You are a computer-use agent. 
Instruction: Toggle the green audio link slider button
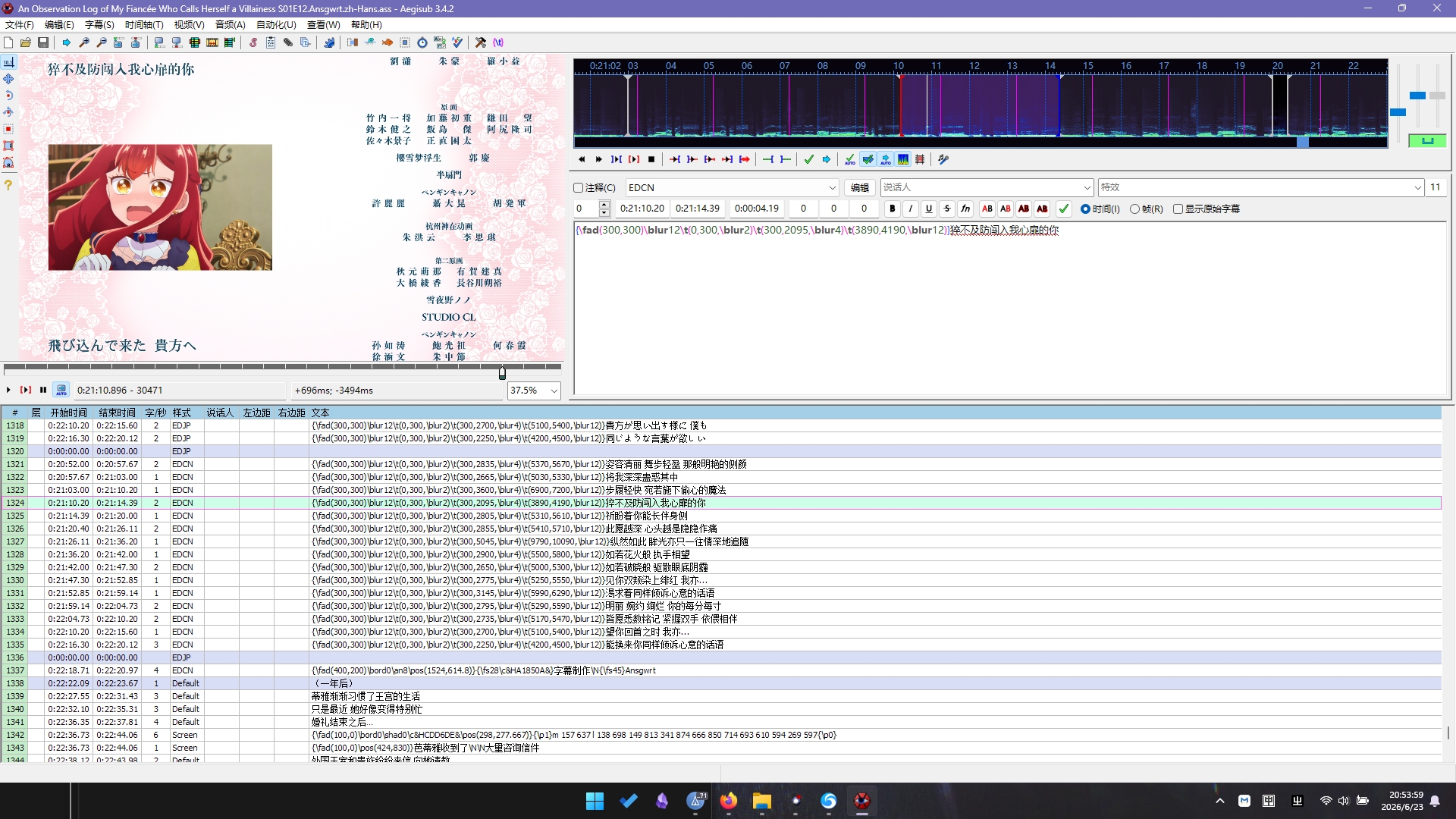1427,141
